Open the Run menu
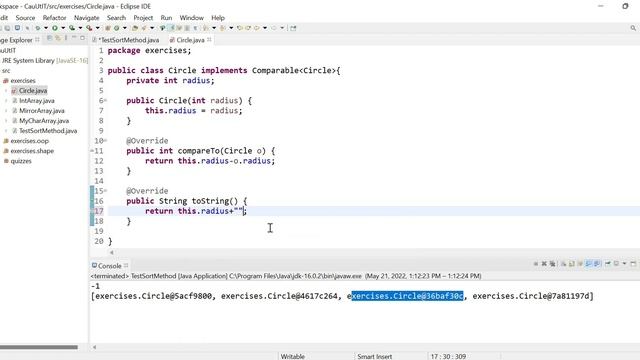 tap(166, 18)
